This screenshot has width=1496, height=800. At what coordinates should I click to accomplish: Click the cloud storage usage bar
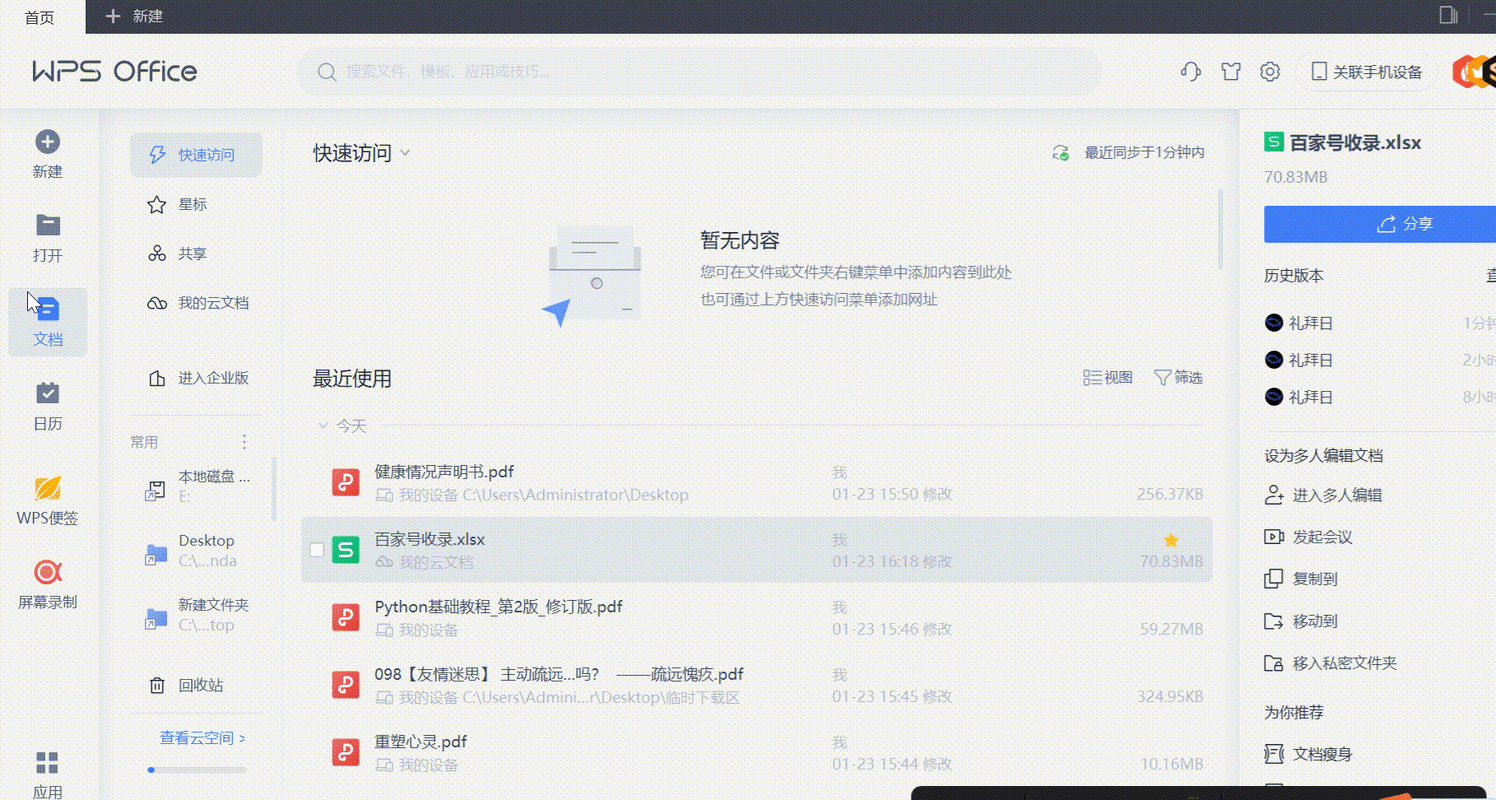click(197, 770)
